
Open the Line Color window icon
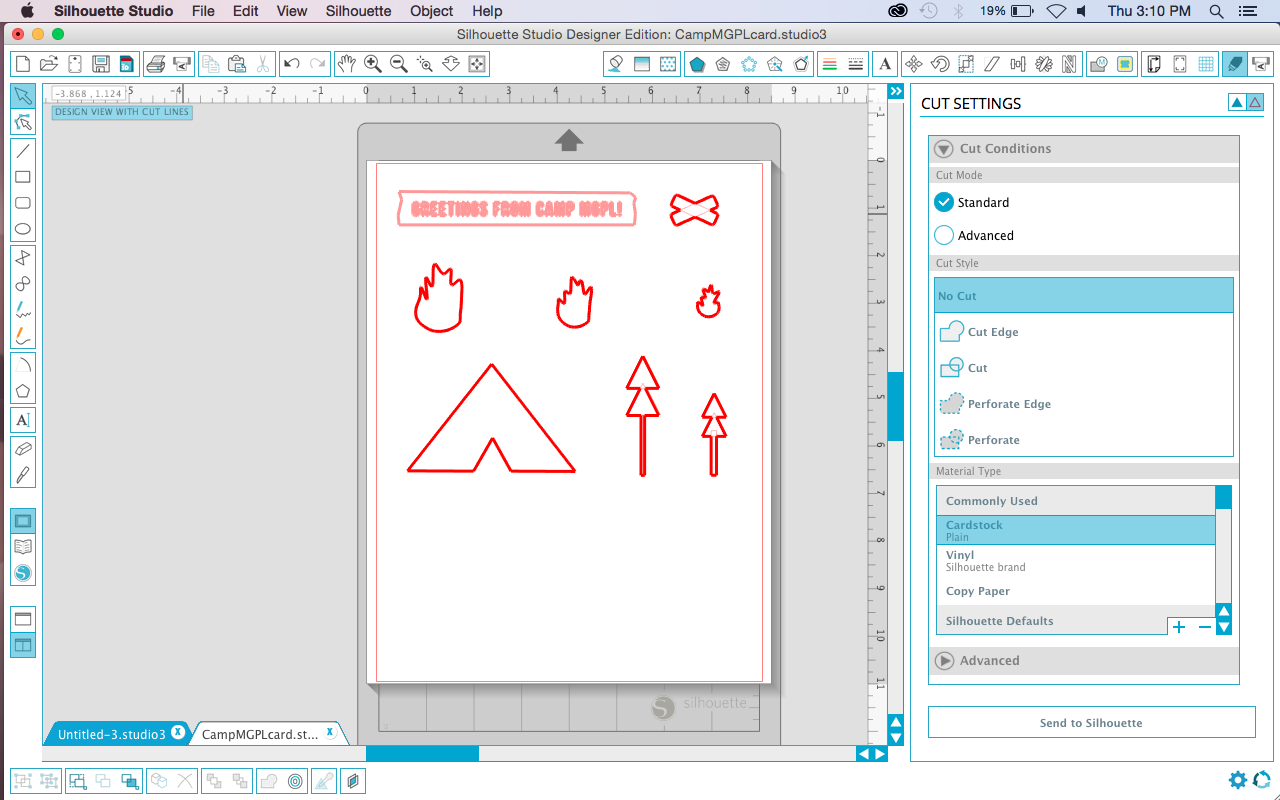click(829, 64)
